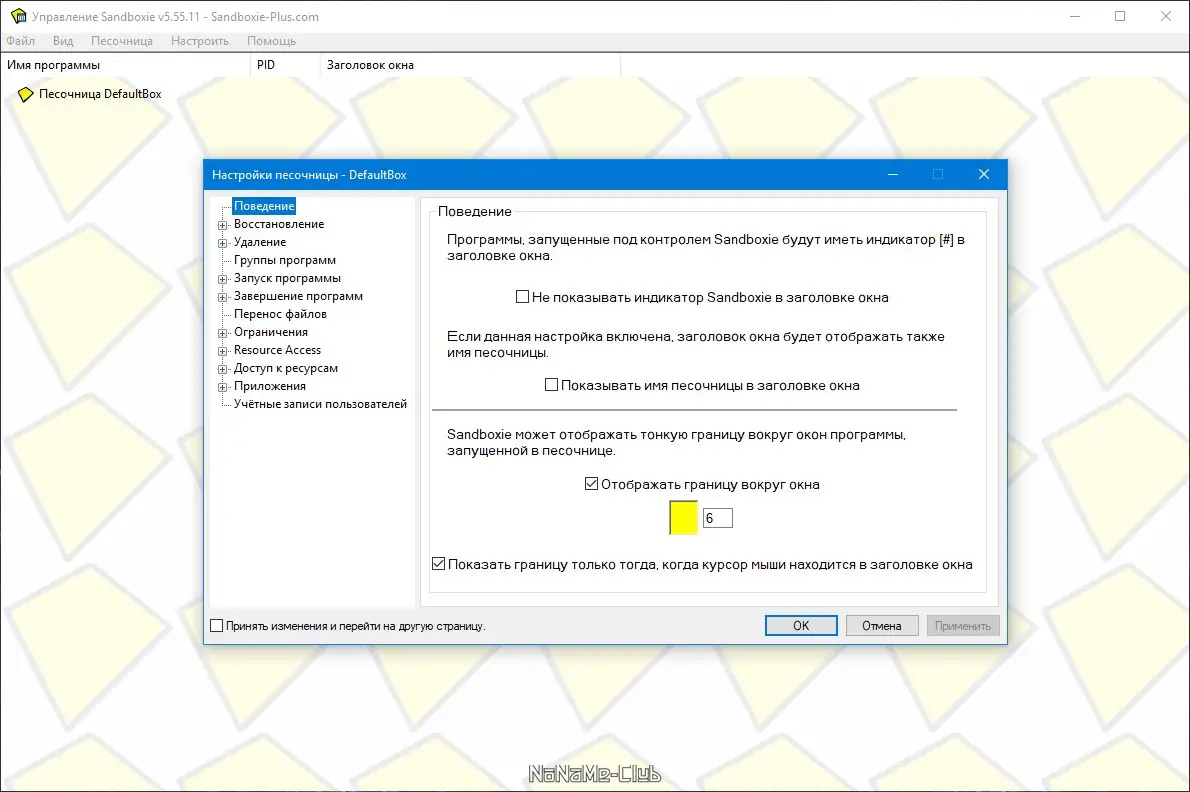
Task: Select Ограничения label in settings tree
Action: (x=270, y=332)
